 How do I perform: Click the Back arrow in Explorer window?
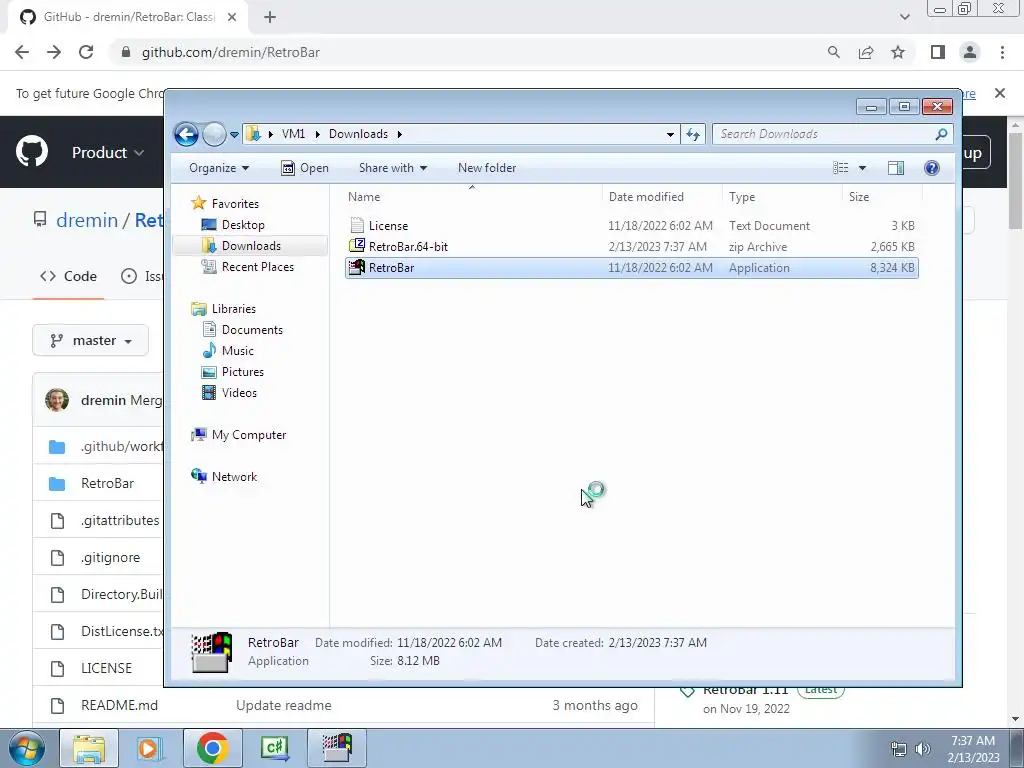[x=187, y=135]
